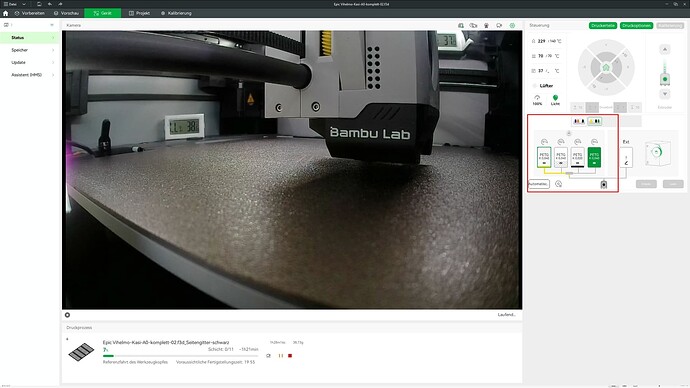Stop the print with red square
This screenshot has width=690, height=388.
(x=290, y=355)
